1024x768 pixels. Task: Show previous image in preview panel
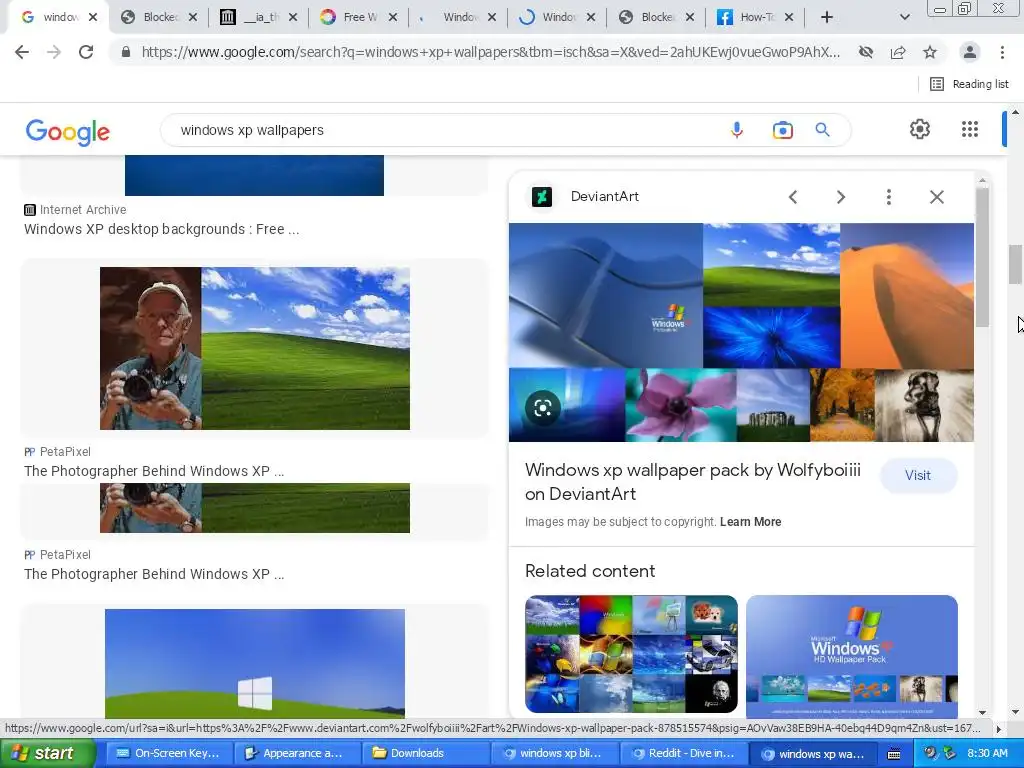[793, 197]
